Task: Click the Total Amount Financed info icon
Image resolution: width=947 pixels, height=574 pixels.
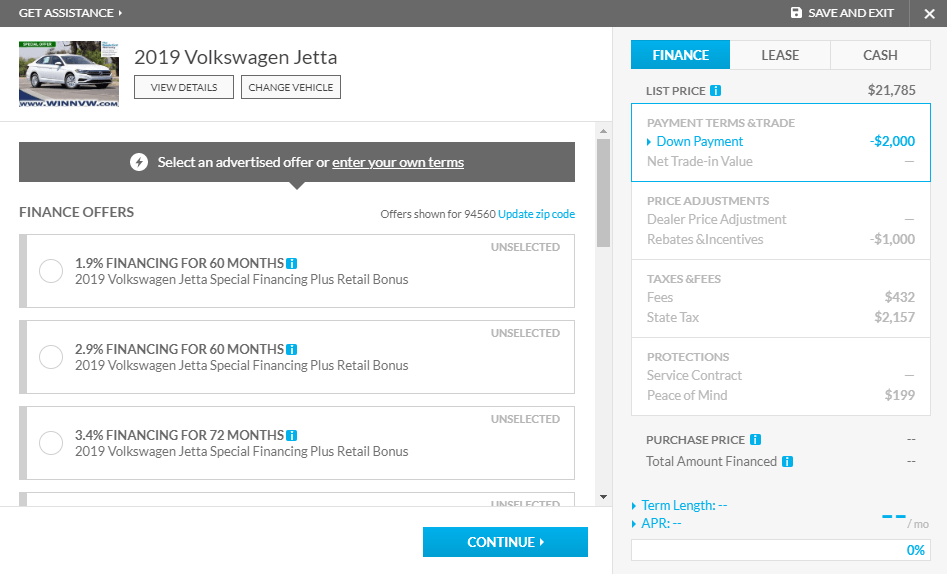Action: 787,462
